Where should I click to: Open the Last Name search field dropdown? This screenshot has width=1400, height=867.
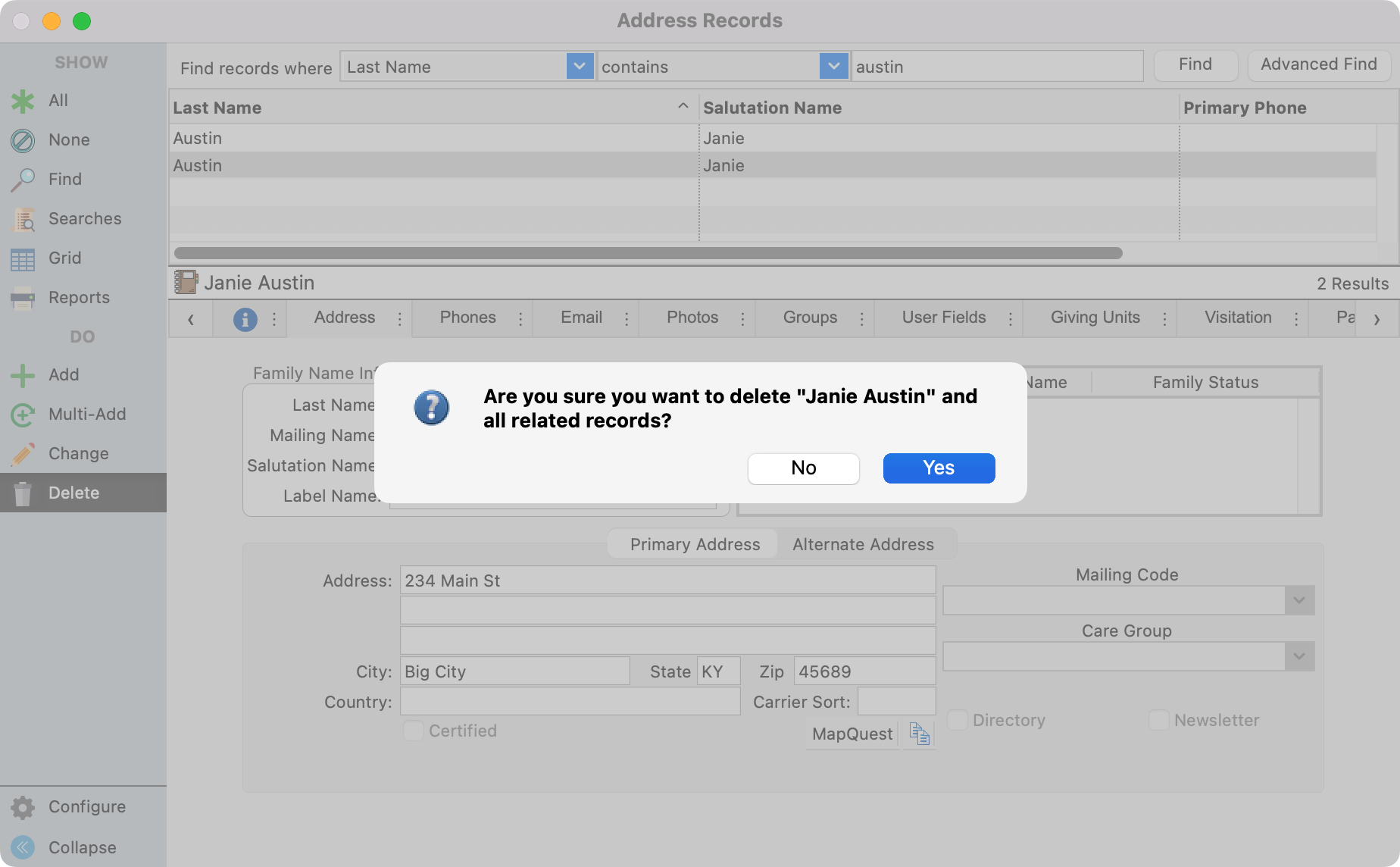(x=580, y=67)
